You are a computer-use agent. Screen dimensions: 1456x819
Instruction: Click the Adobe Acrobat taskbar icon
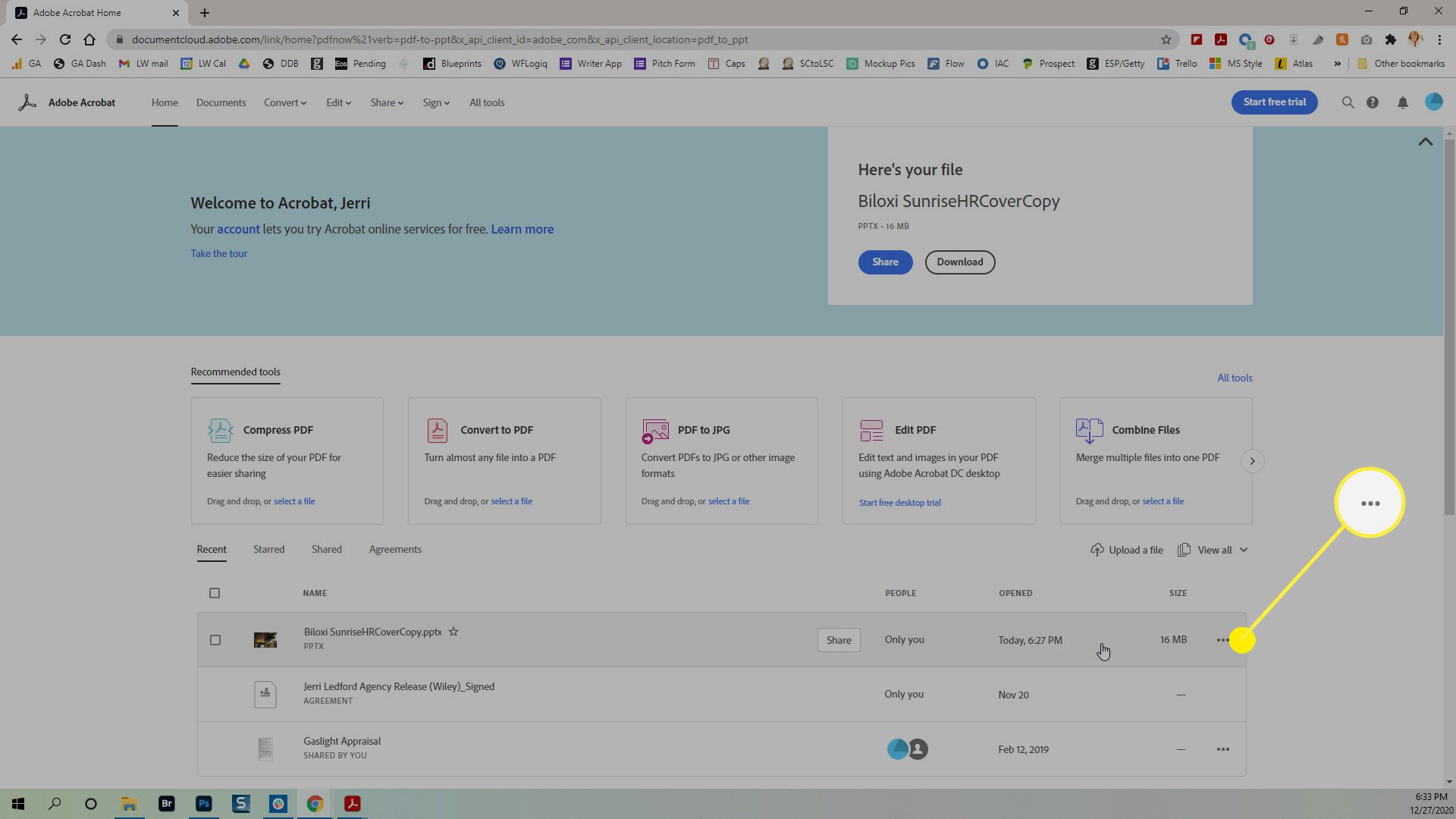coord(353,804)
